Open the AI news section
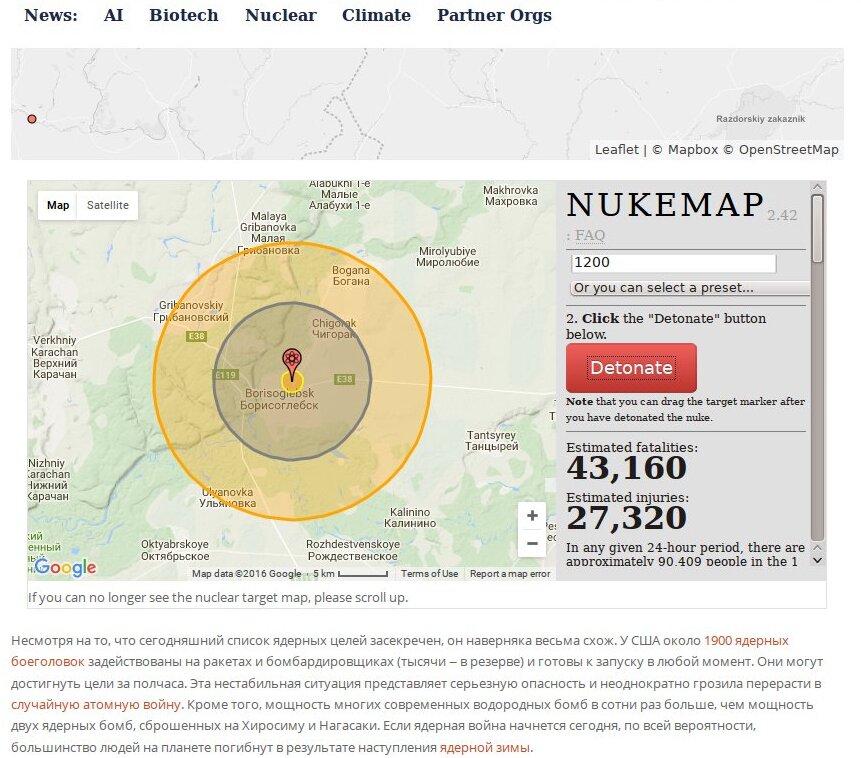 114,15
